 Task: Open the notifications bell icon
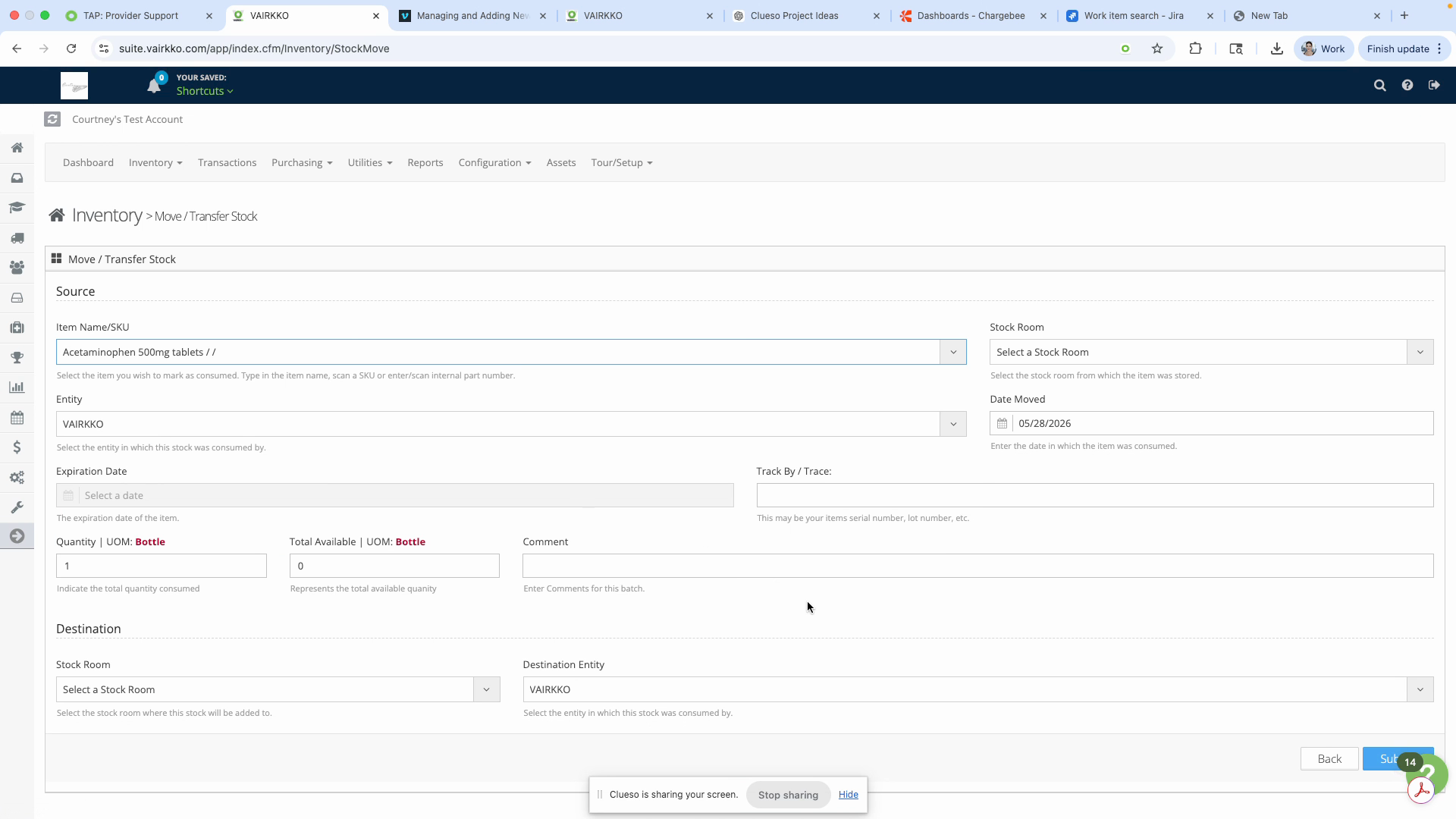pyautogui.click(x=154, y=86)
